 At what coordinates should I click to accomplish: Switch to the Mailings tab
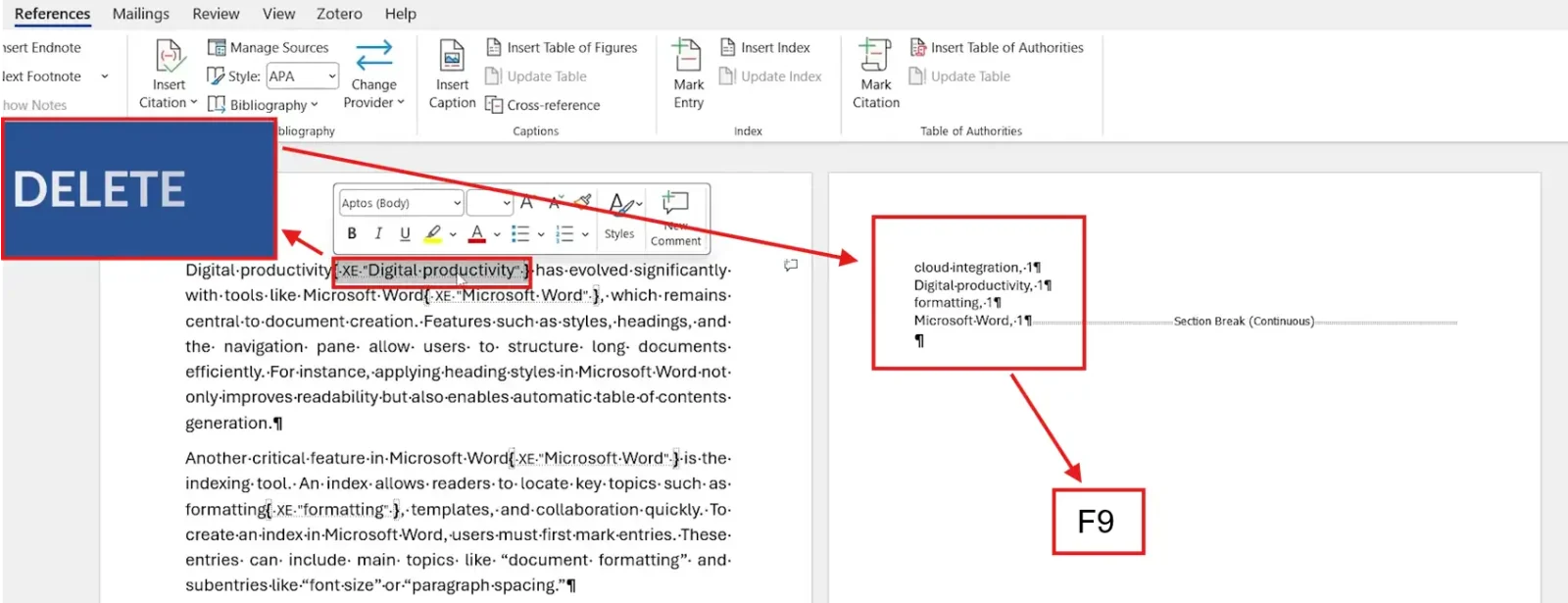(141, 14)
